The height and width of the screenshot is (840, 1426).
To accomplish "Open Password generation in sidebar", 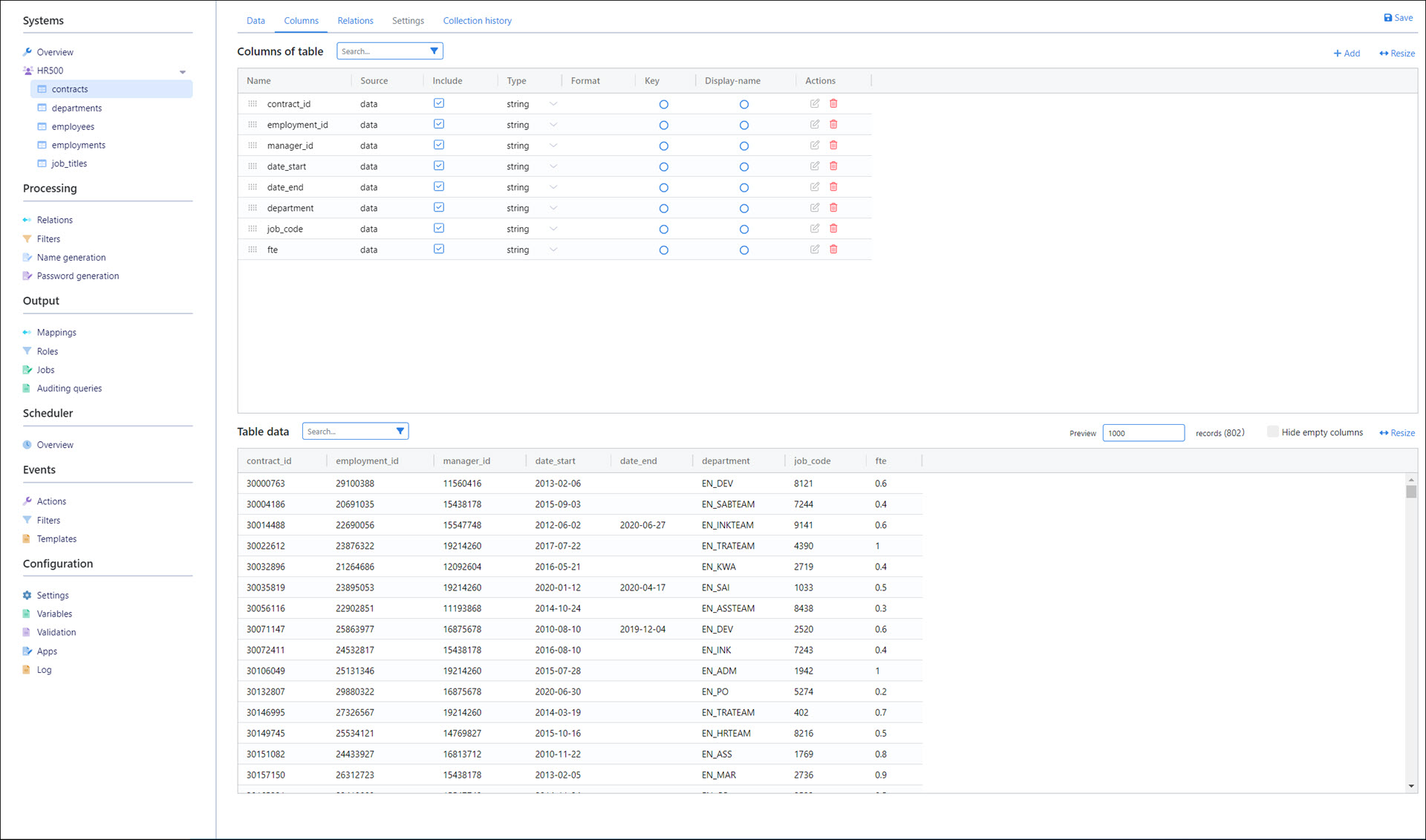I will (77, 276).
